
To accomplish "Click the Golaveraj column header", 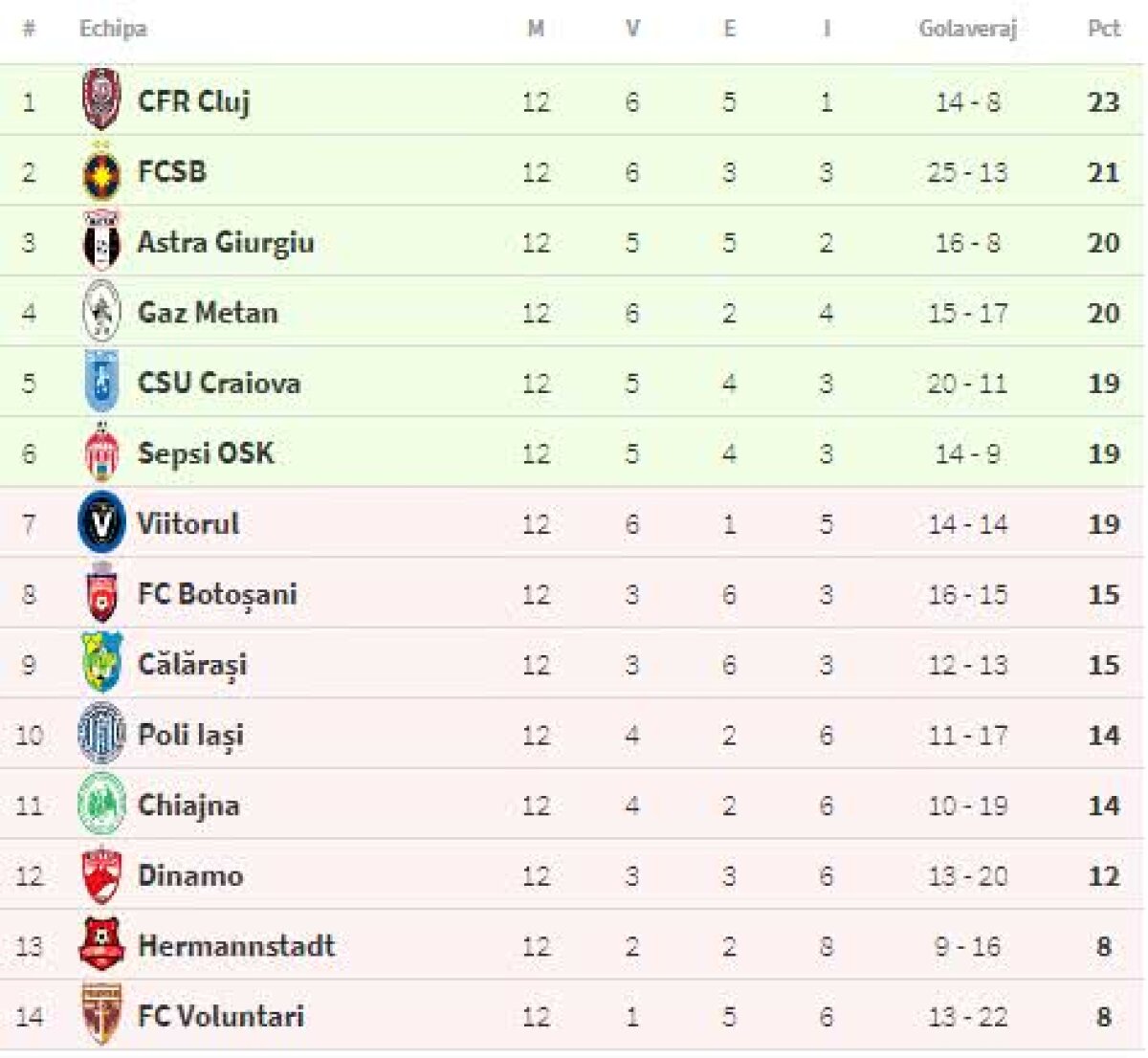I will (966, 29).
